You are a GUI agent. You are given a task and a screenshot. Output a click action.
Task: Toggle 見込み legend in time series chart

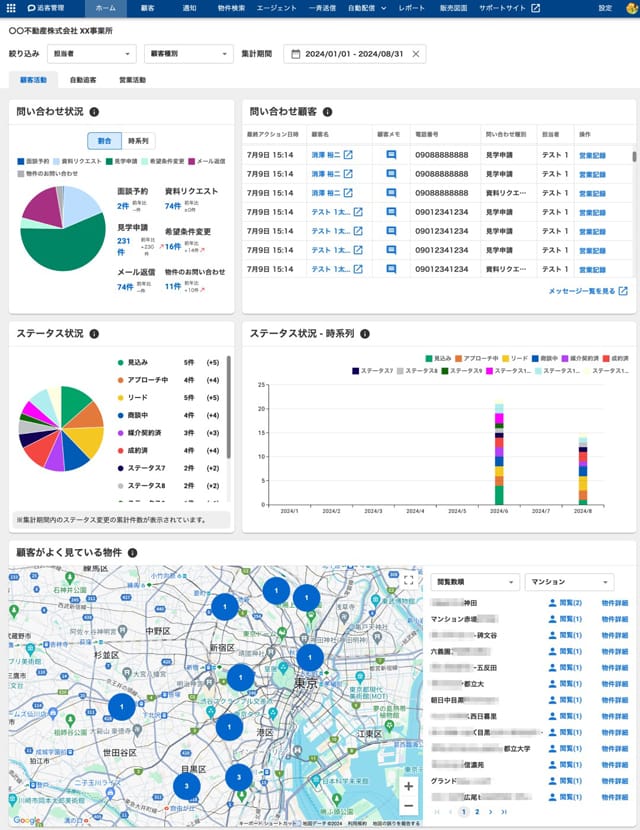(x=438, y=358)
